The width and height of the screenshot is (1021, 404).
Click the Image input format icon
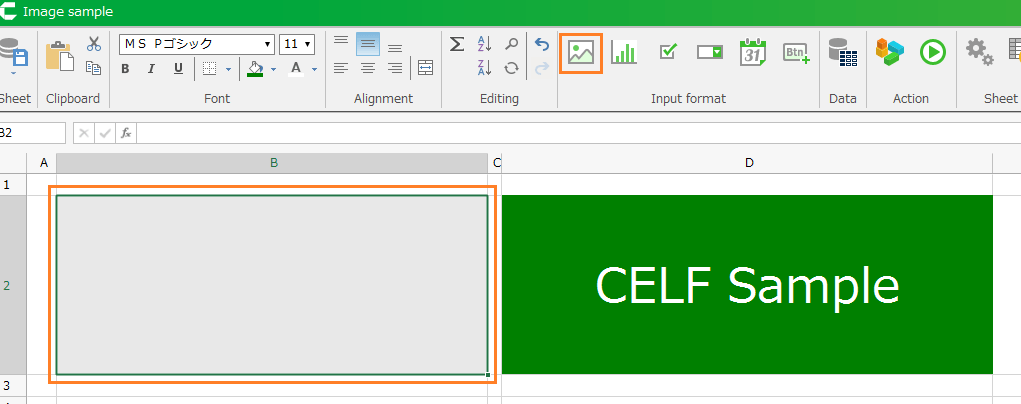tap(581, 53)
